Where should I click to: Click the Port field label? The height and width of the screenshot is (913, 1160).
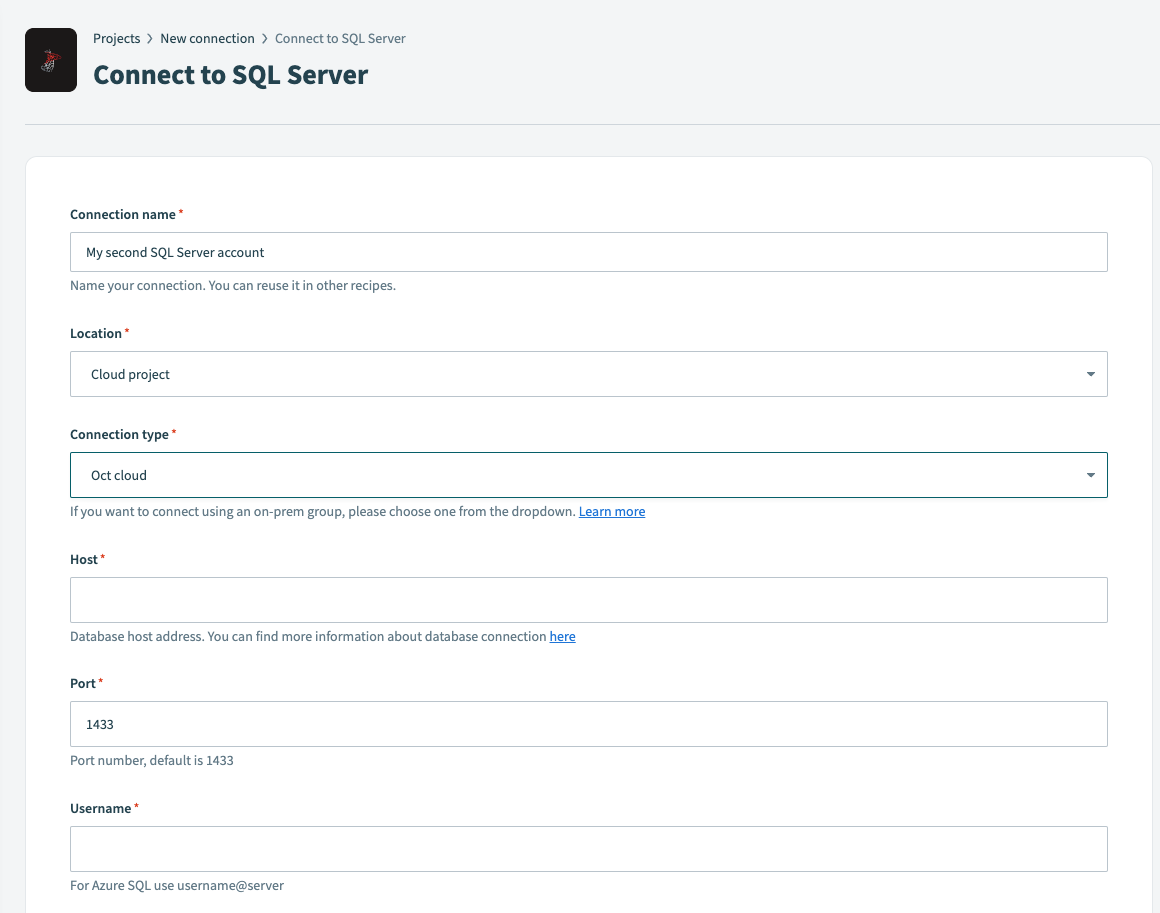pyautogui.click(x=81, y=683)
